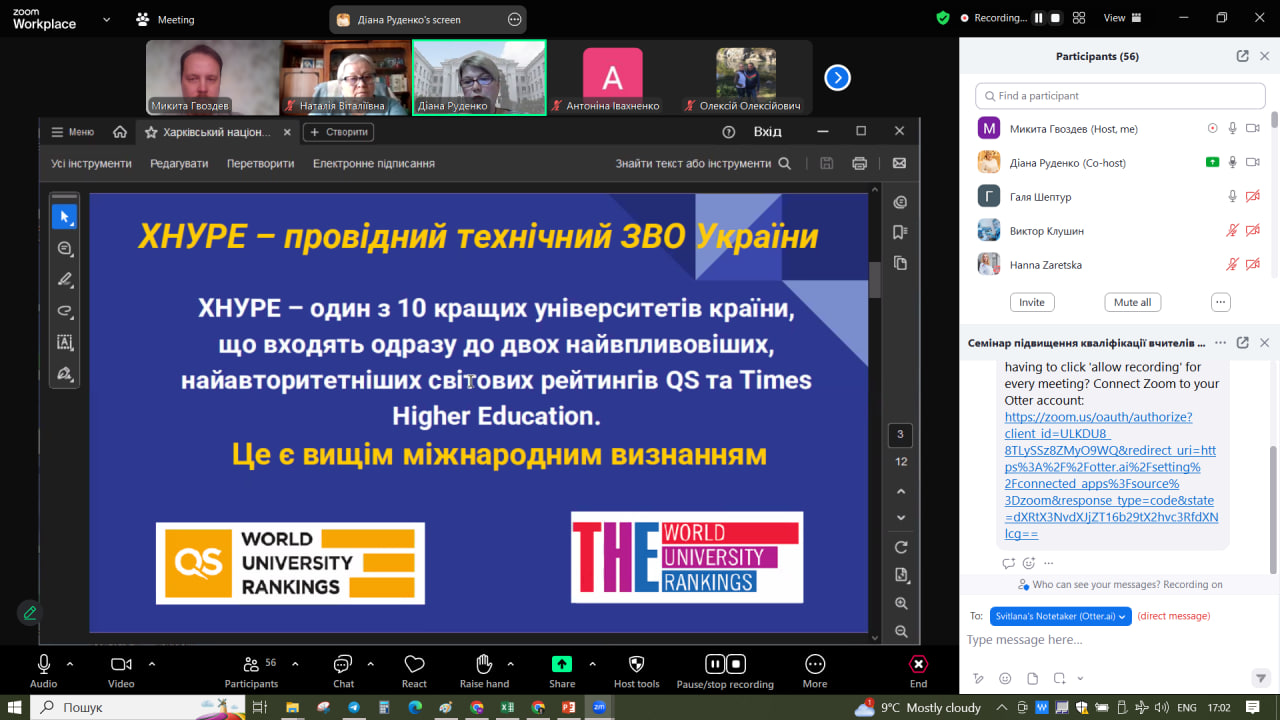Screen dimensions: 1280x720
Task: Pop out the Participants panel
Action: point(1242,56)
